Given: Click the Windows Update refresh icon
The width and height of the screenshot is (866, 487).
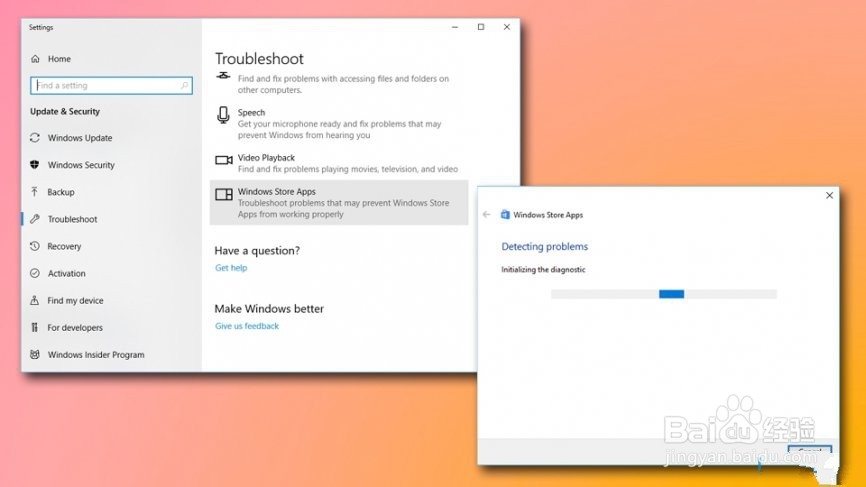Looking at the screenshot, I should pyautogui.click(x=35, y=137).
